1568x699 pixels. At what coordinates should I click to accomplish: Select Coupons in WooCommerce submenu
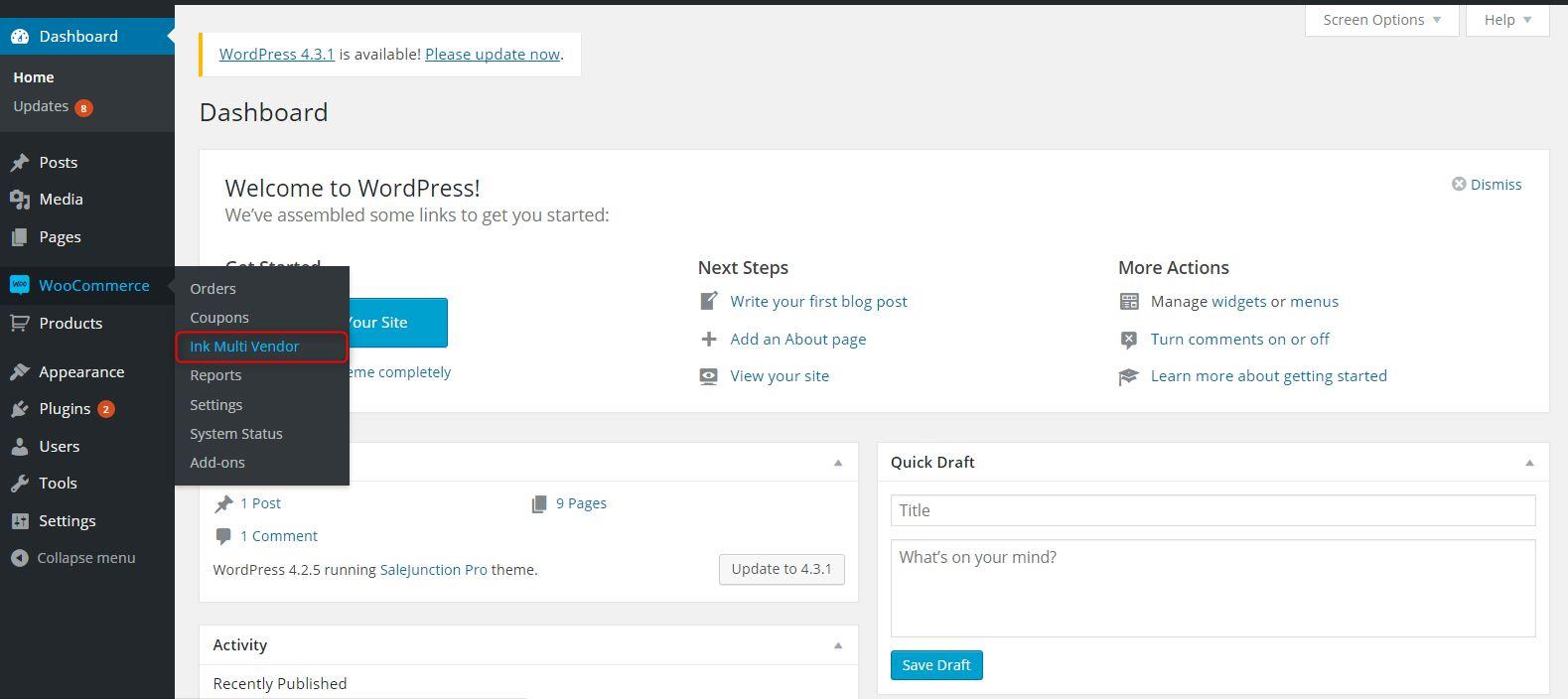219,318
